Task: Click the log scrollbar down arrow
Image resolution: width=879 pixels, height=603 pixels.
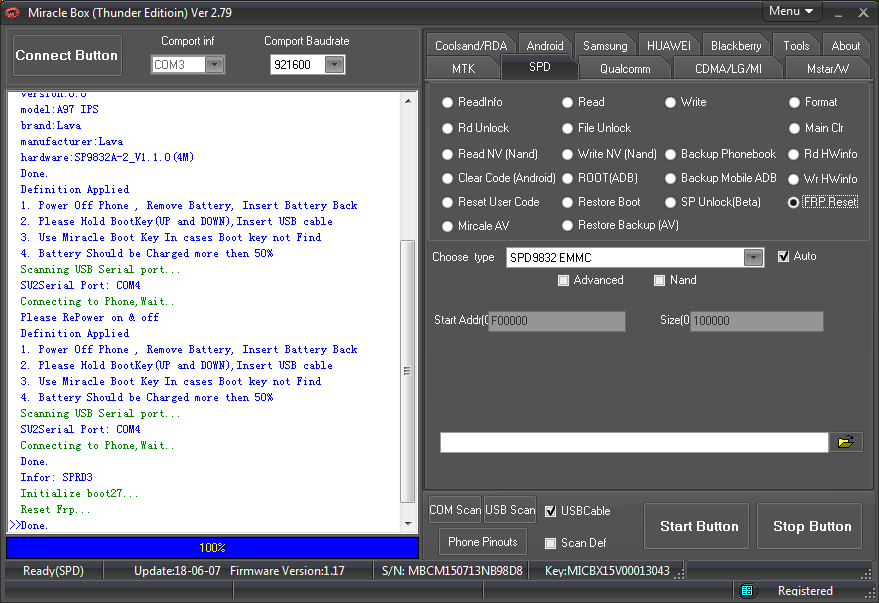Action: [408, 524]
